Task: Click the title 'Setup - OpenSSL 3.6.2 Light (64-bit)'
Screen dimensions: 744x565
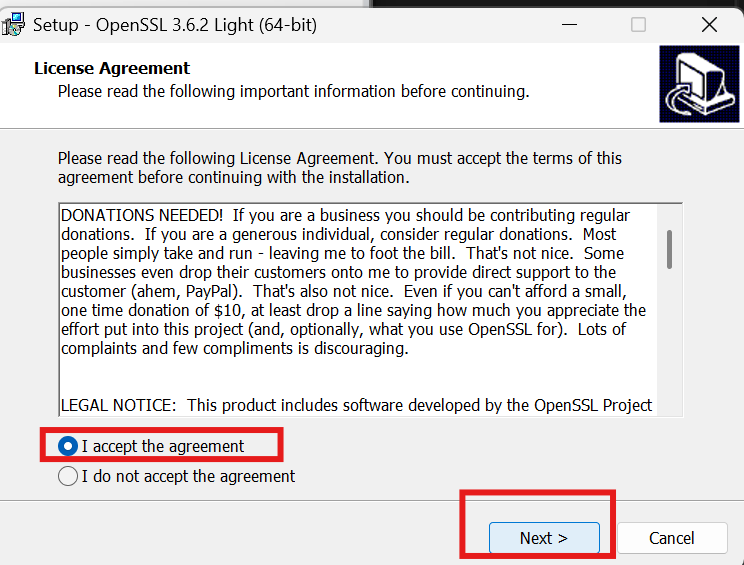Action: (175, 25)
